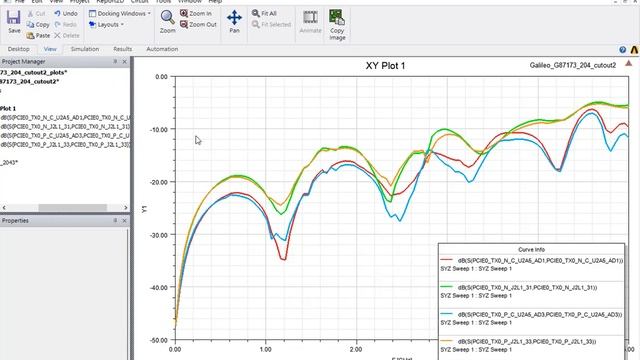The height and width of the screenshot is (360, 640).
Task: Click the Galileo_G87173_204_cutout2 design label
Action: click(573, 65)
